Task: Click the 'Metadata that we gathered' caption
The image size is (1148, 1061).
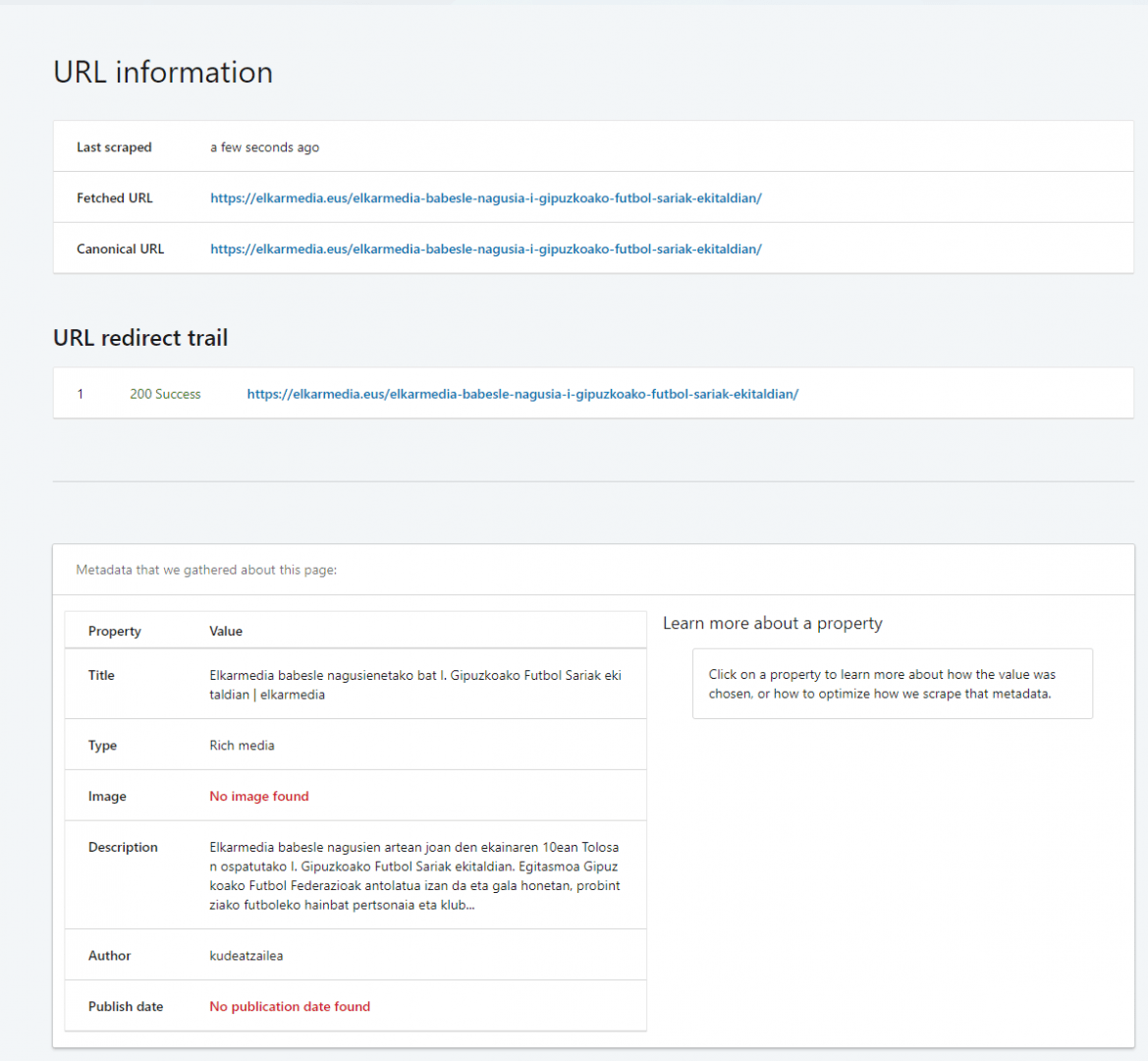Action: point(206,570)
